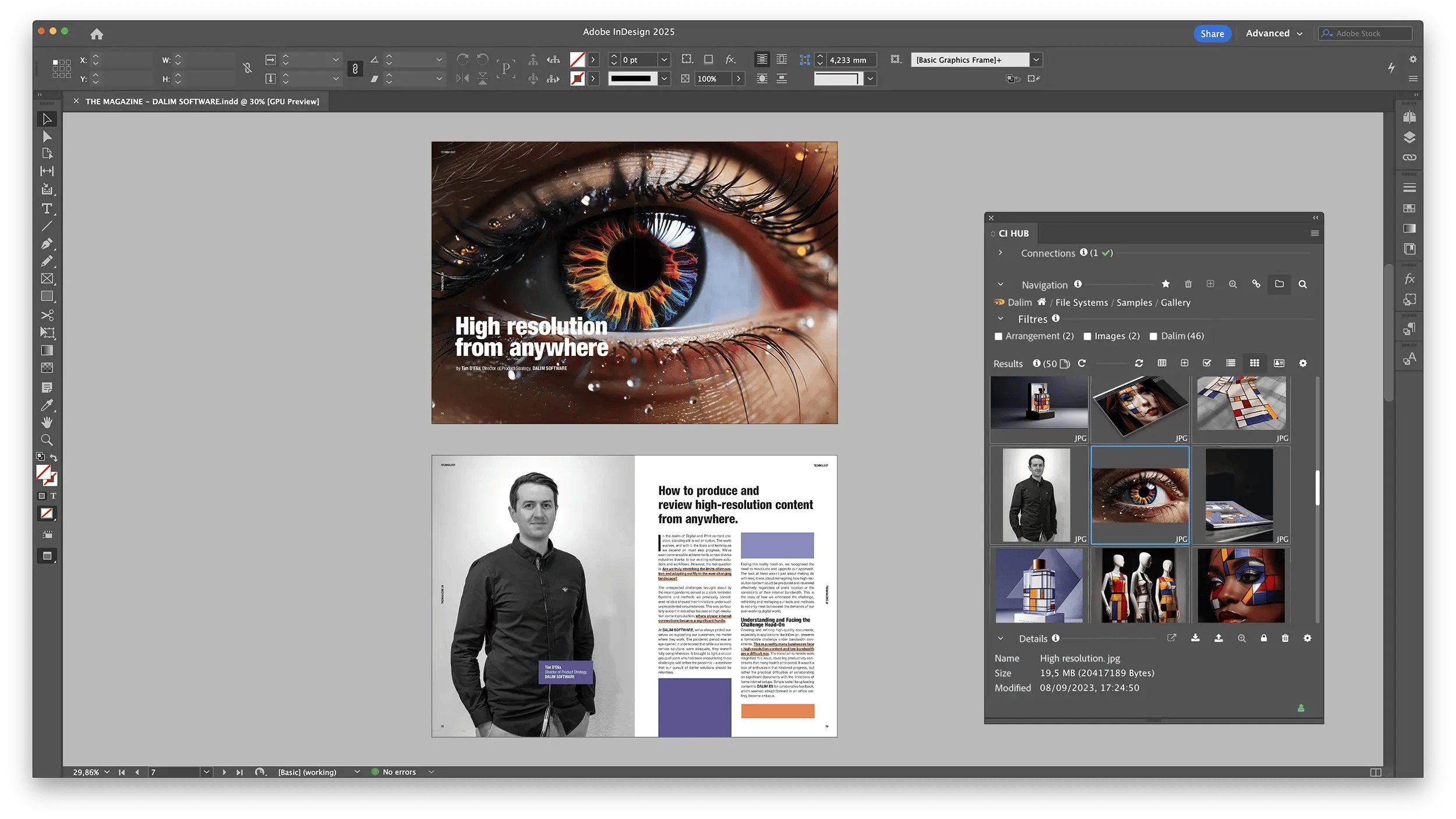
Task: Select the Type tool
Action: coord(47,209)
